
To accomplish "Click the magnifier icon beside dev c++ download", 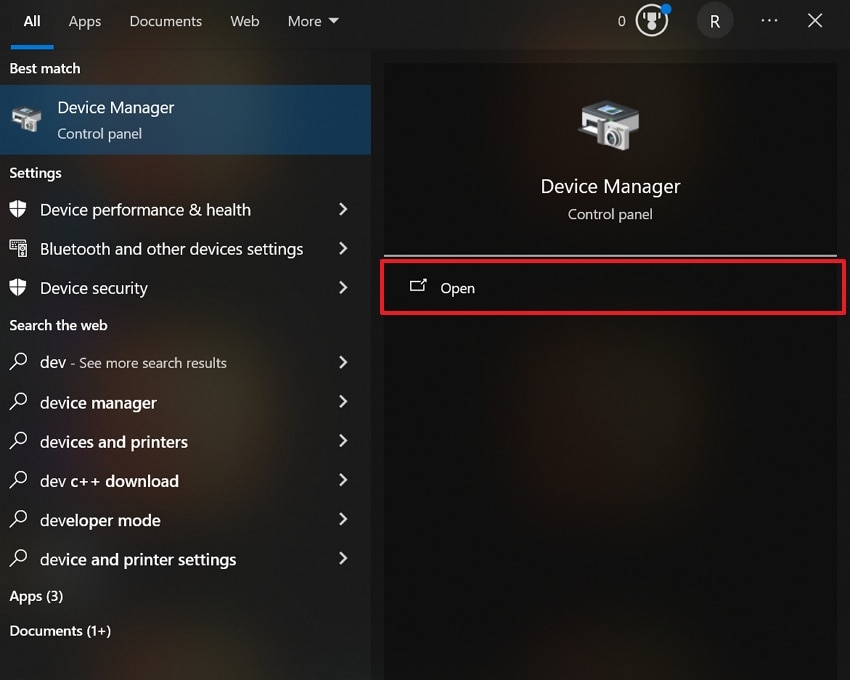I will click(x=17, y=481).
